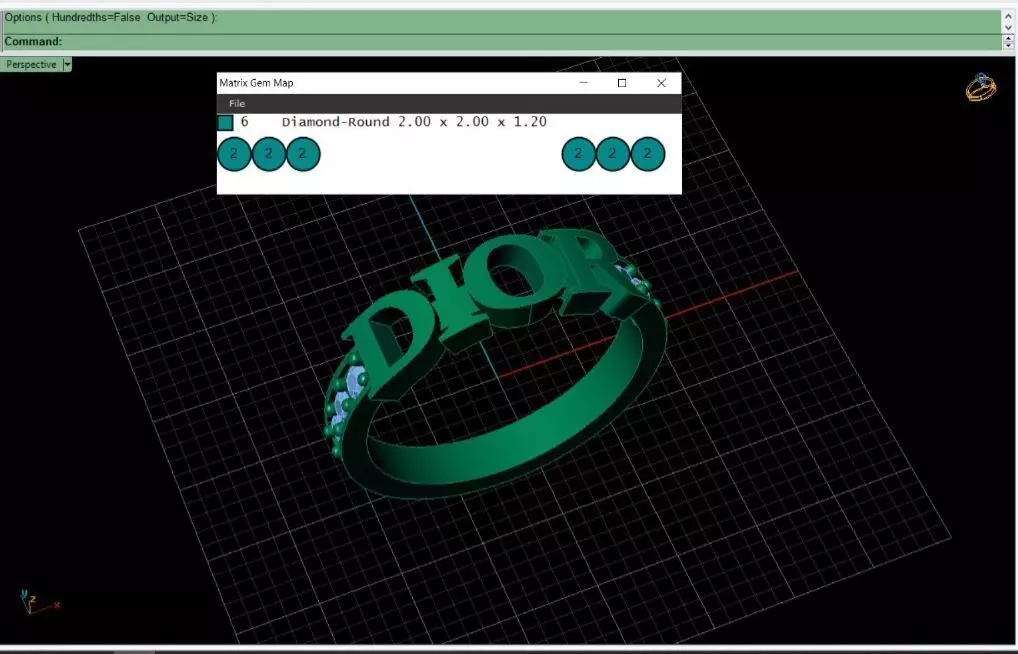Image resolution: width=1018 pixels, height=654 pixels.
Task: Minimize the Matrix Gem Map window
Action: (x=583, y=82)
